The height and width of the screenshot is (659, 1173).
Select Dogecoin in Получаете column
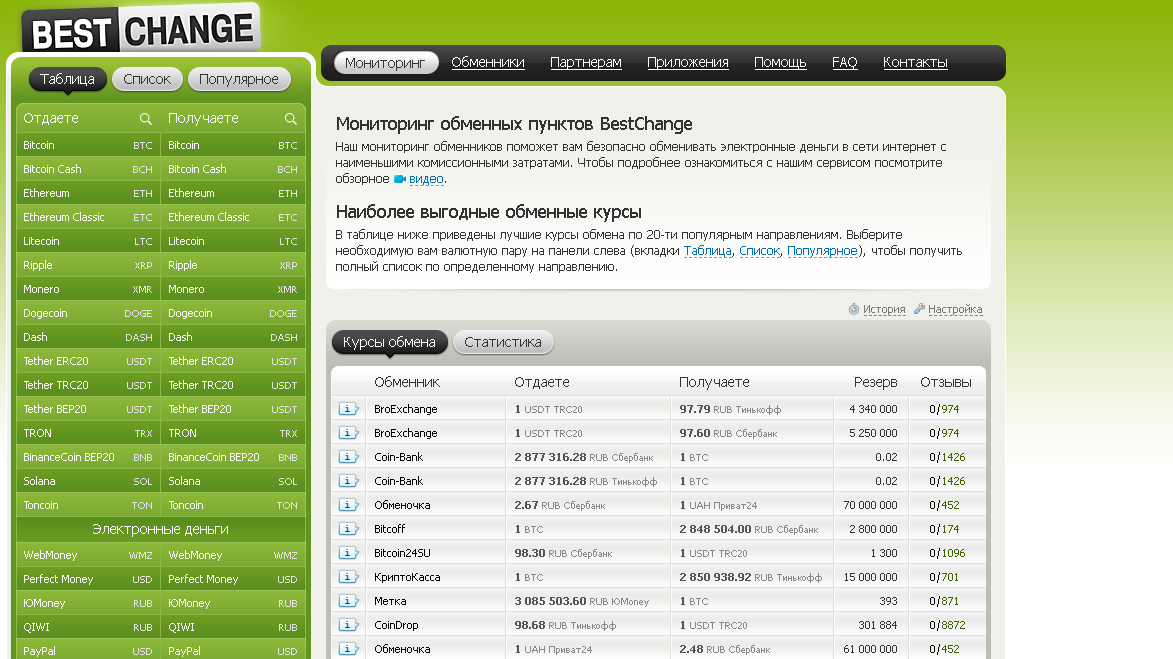pyautogui.click(x=233, y=313)
